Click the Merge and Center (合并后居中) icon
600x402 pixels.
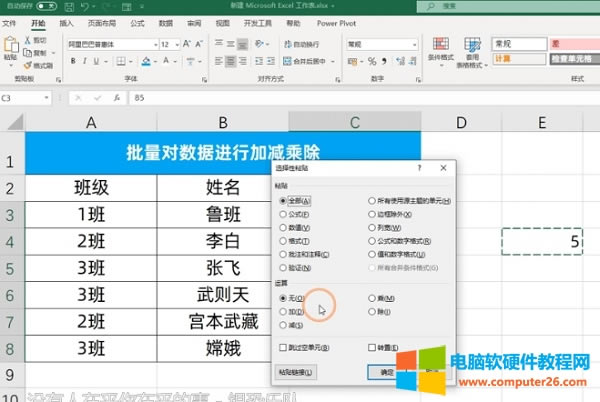[x=287, y=60]
